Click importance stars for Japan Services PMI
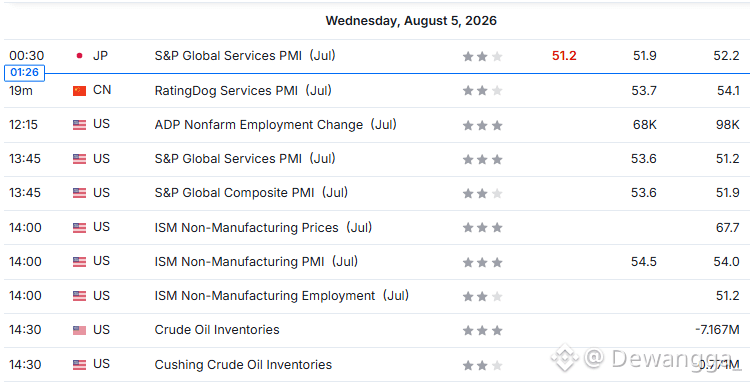 (x=482, y=56)
